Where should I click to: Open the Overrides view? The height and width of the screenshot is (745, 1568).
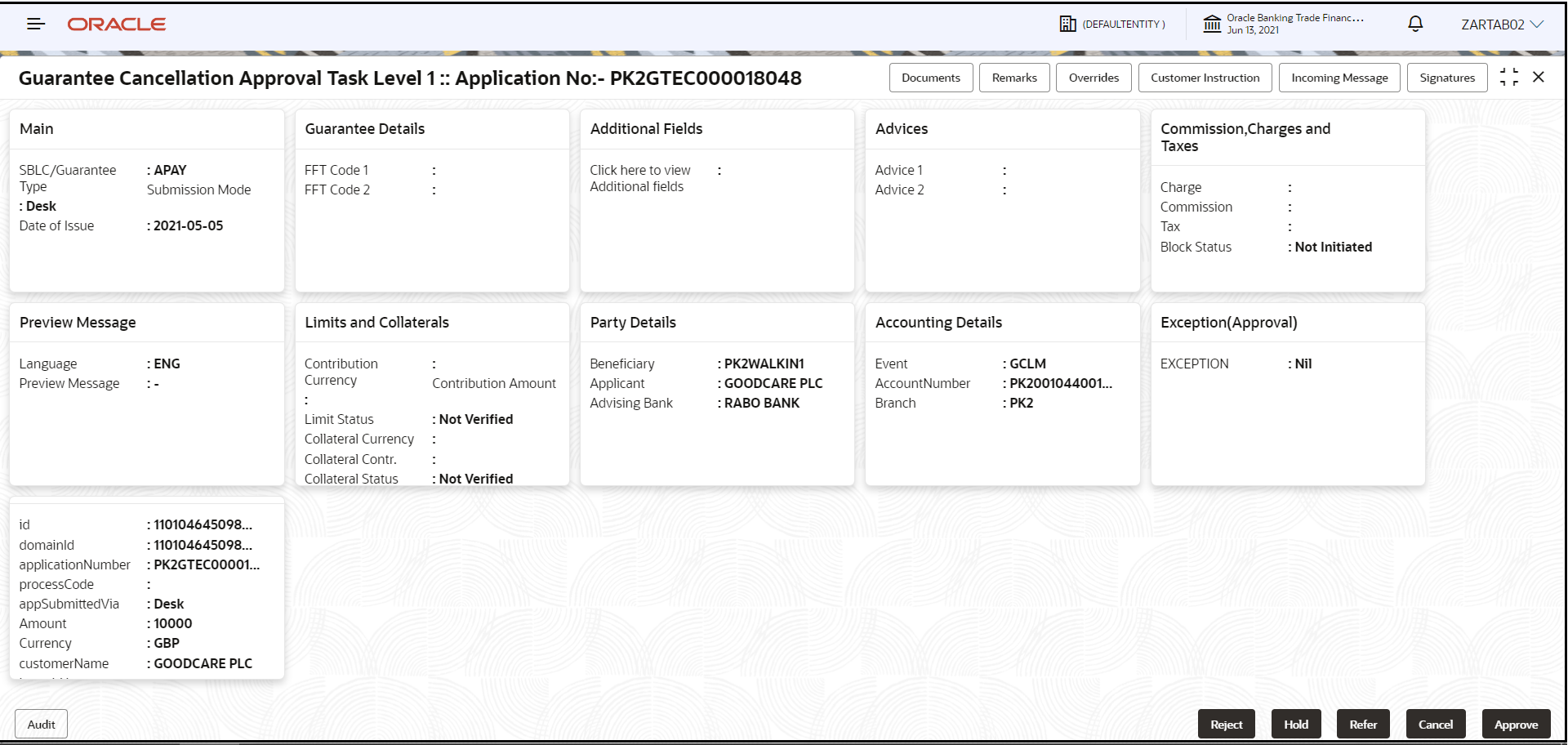pos(1093,77)
